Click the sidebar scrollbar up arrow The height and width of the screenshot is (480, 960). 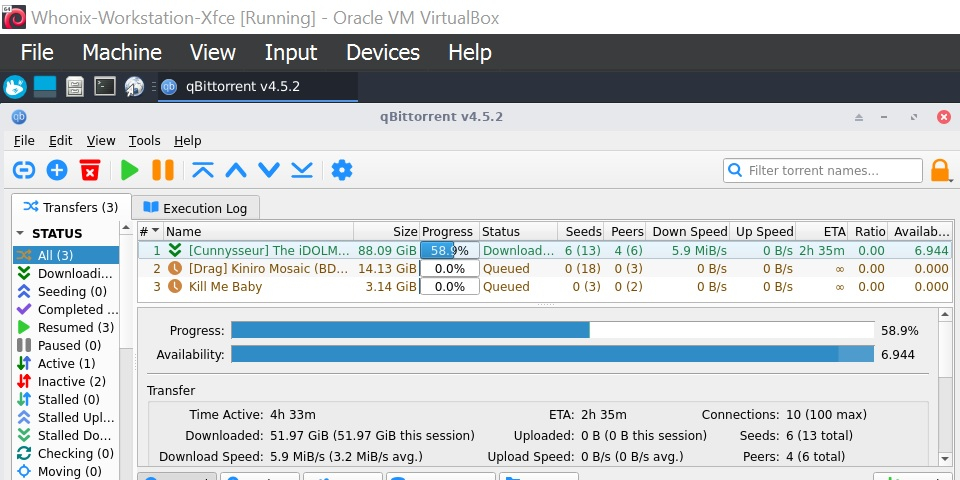coord(126,228)
